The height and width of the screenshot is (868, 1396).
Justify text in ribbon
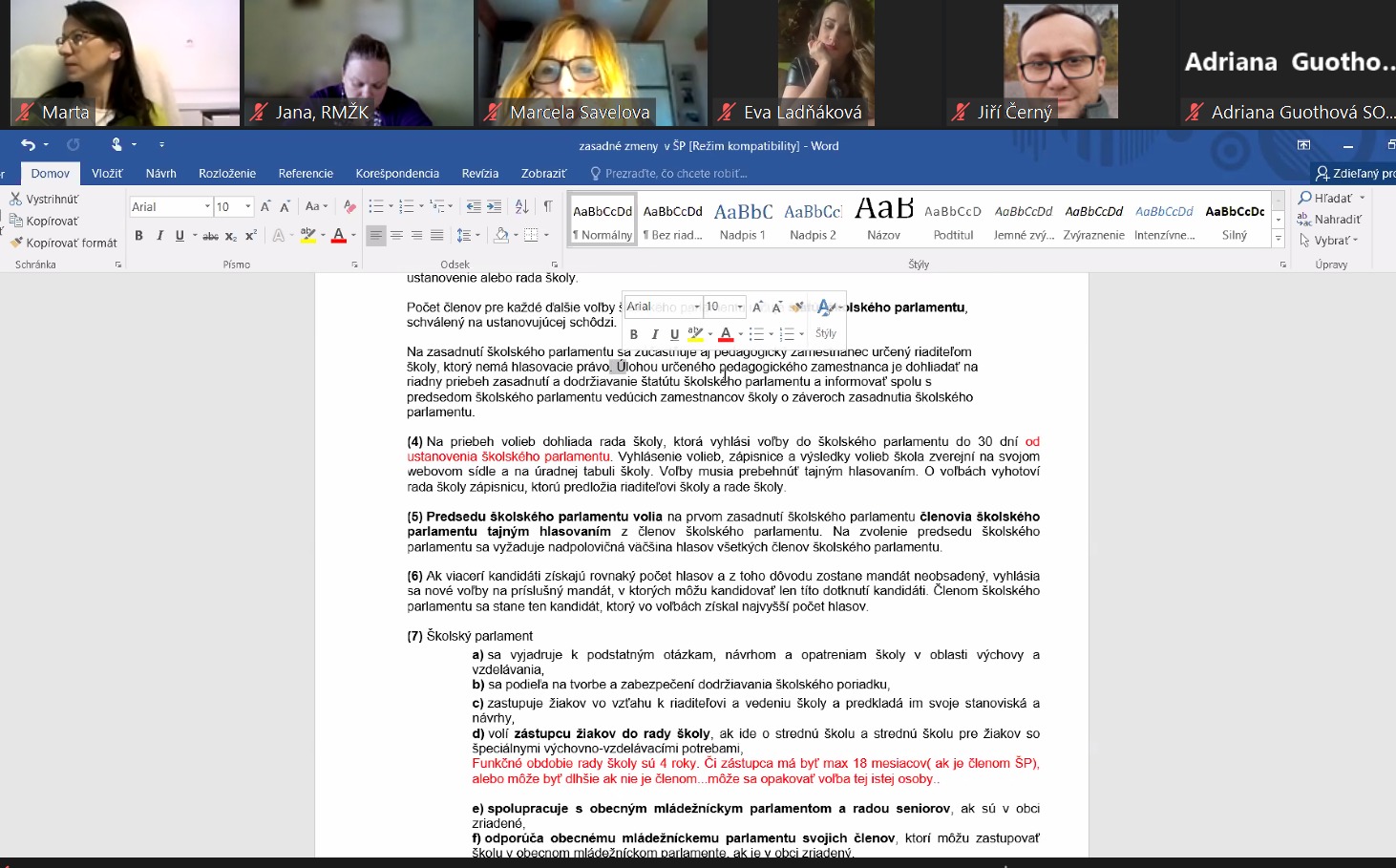coord(437,235)
